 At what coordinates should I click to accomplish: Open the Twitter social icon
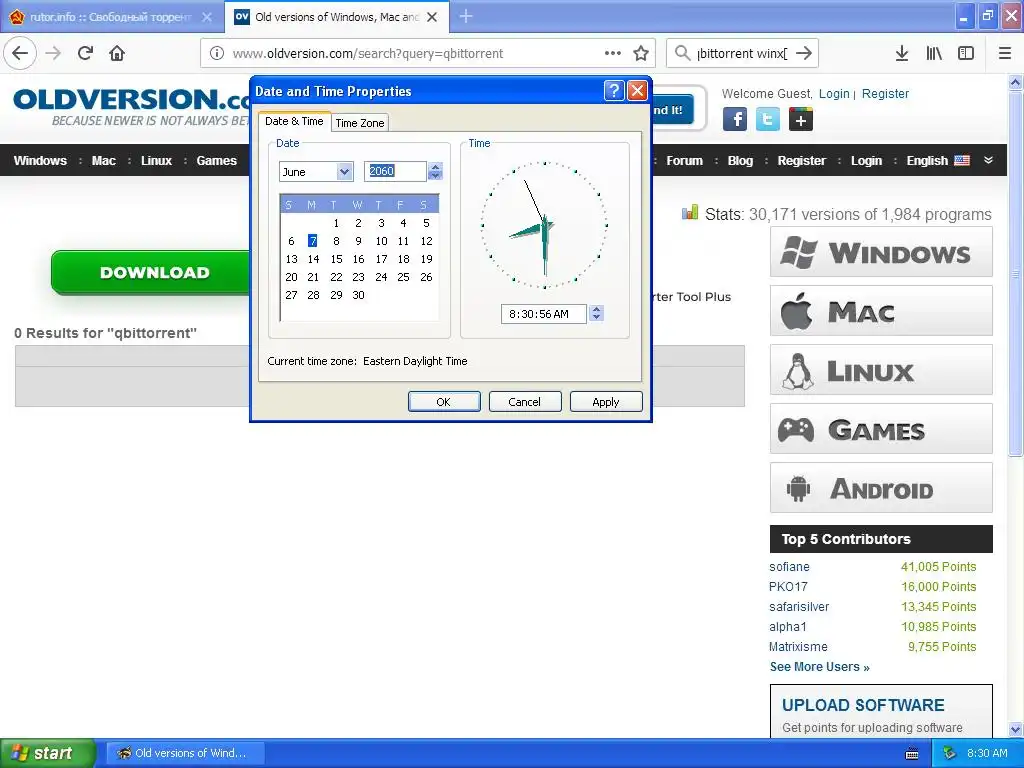(768, 119)
